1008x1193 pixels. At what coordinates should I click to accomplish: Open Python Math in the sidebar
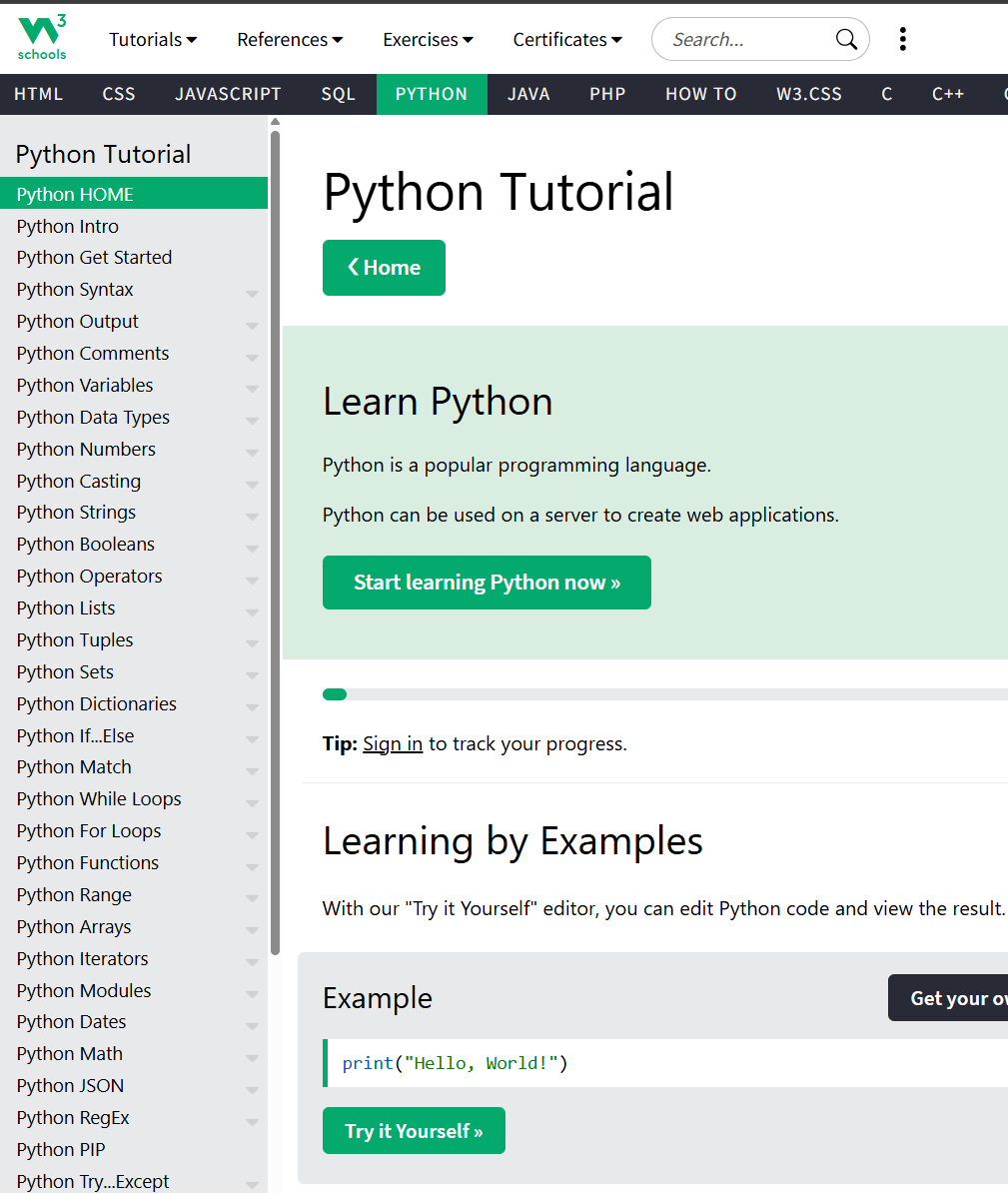(134, 1054)
